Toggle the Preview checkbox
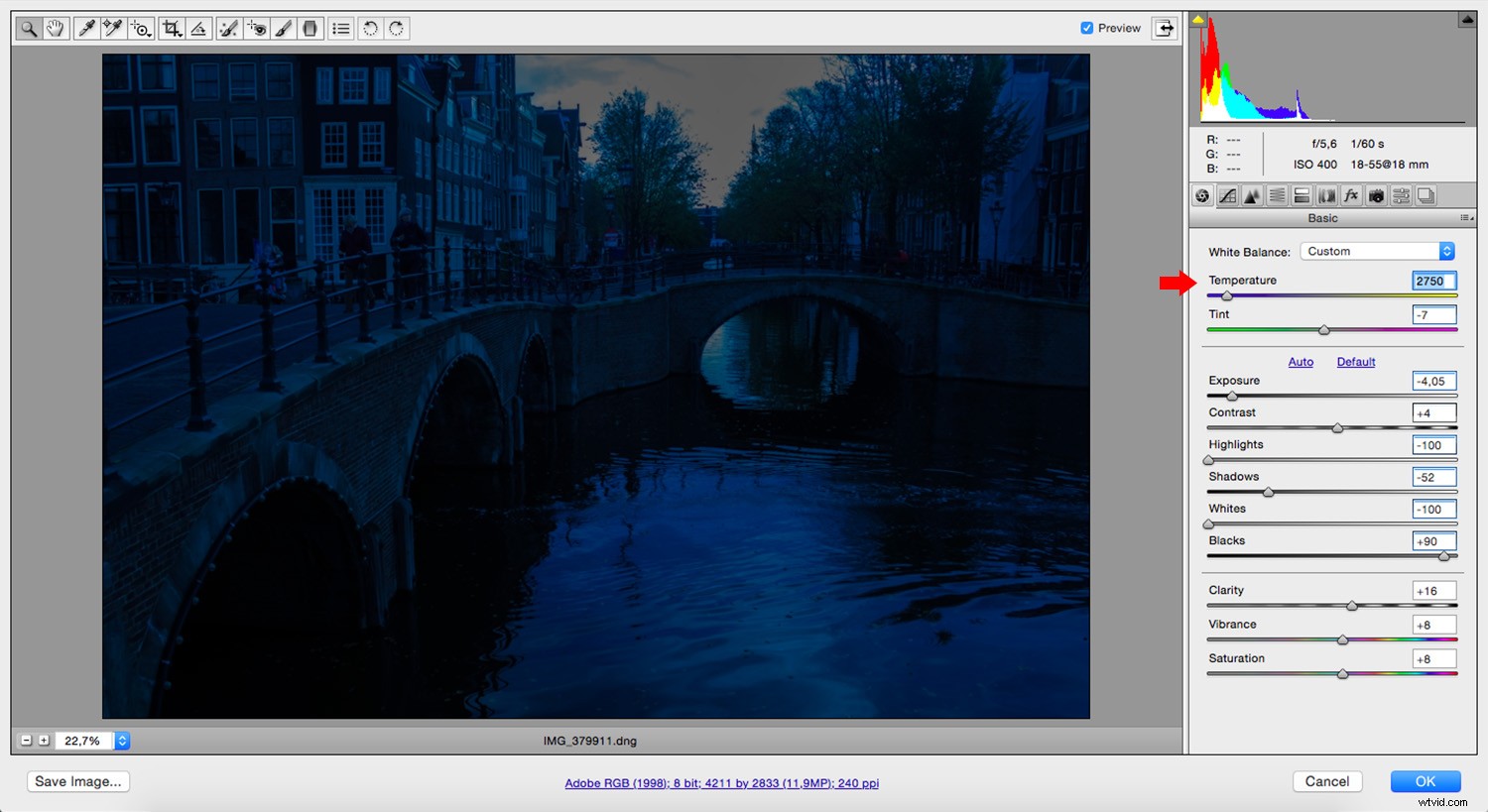The height and width of the screenshot is (812, 1488). [1088, 28]
